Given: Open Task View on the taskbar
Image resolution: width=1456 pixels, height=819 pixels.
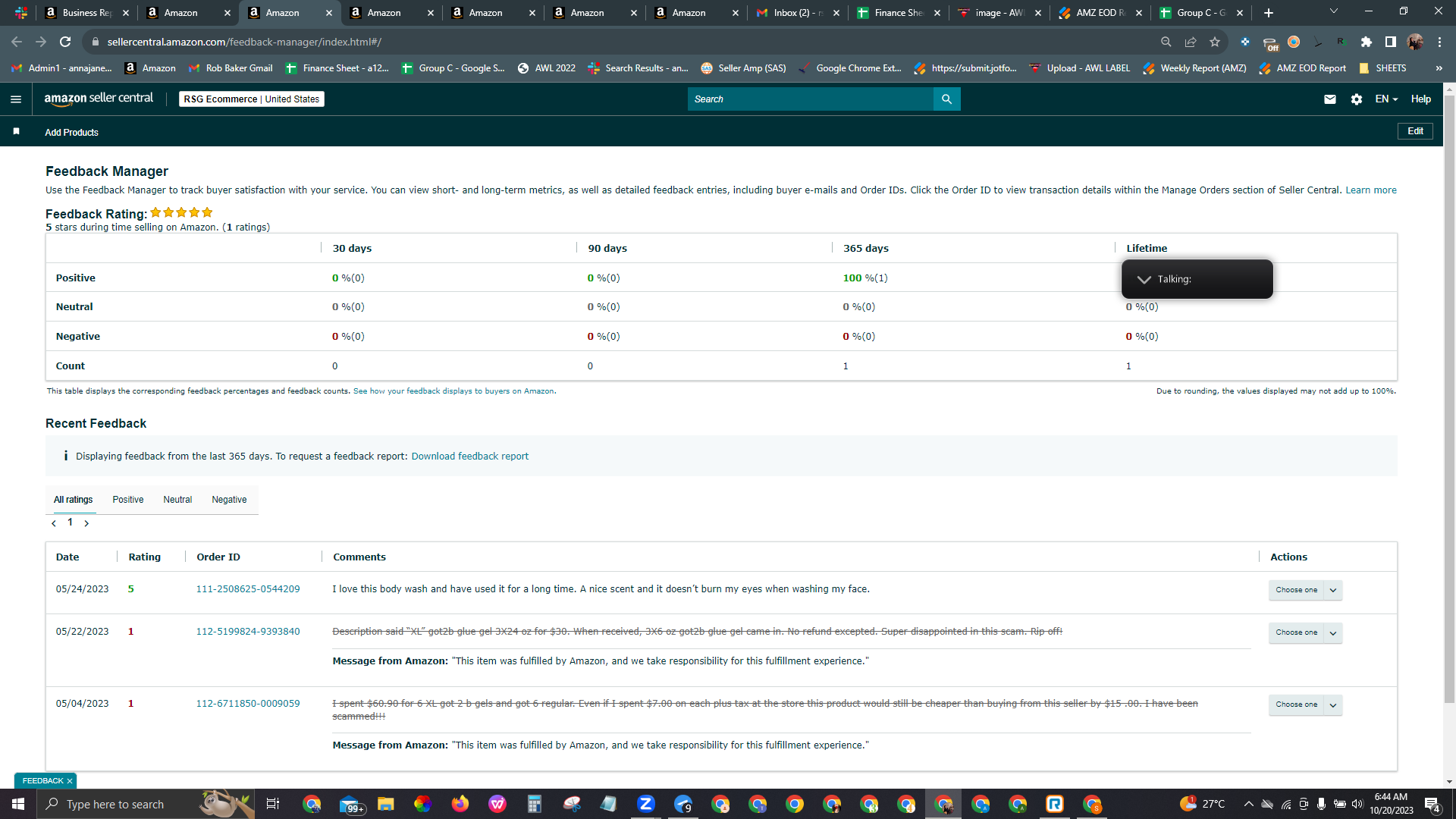Looking at the screenshot, I should click(x=273, y=804).
